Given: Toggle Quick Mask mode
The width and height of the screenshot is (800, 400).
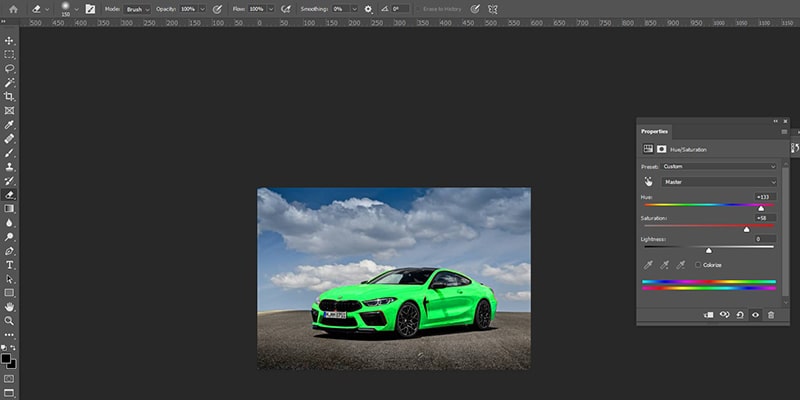Looking at the screenshot, I should pyautogui.click(x=9, y=379).
